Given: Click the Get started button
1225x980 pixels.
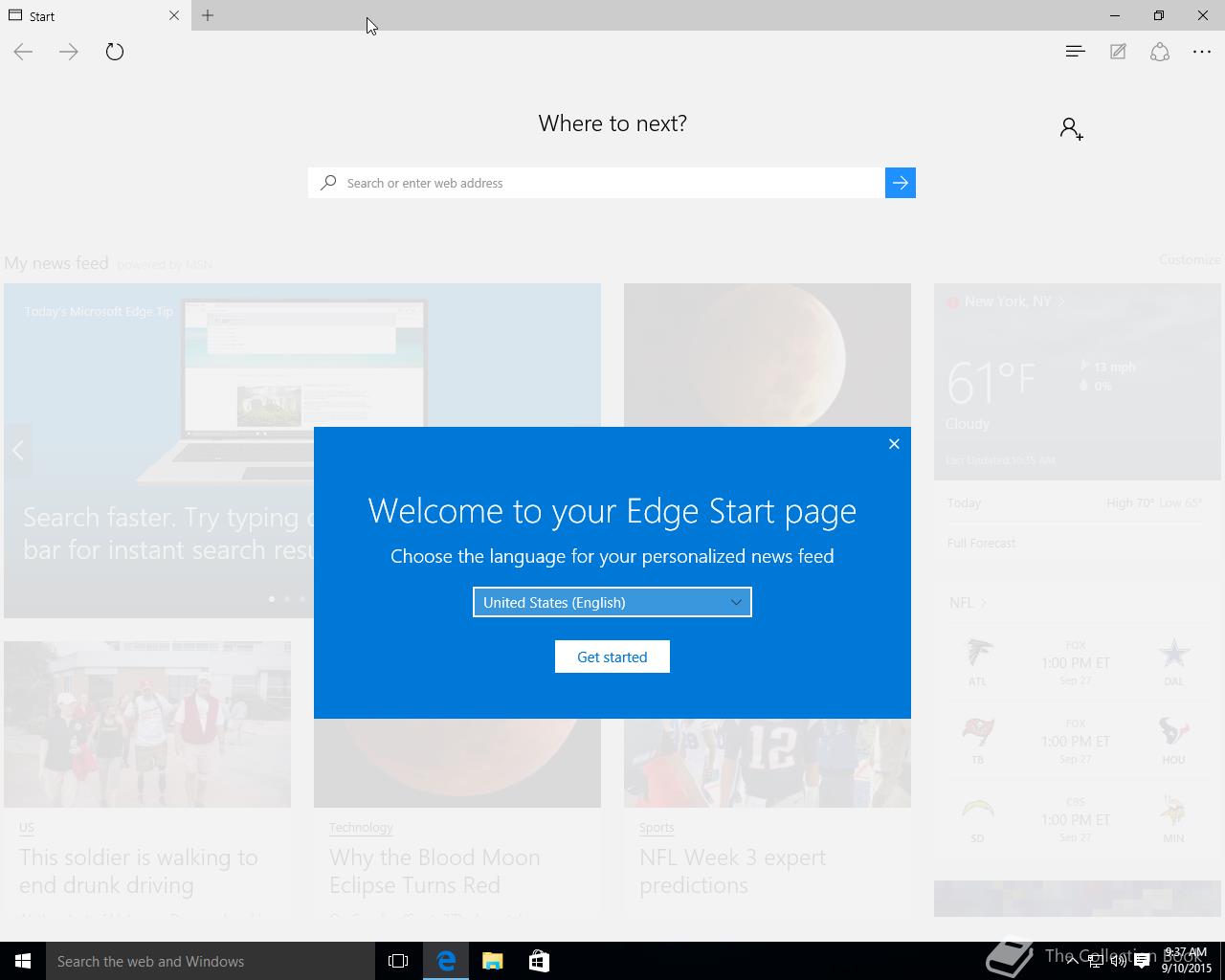Looking at the screenshot, I should click(612, 657).
